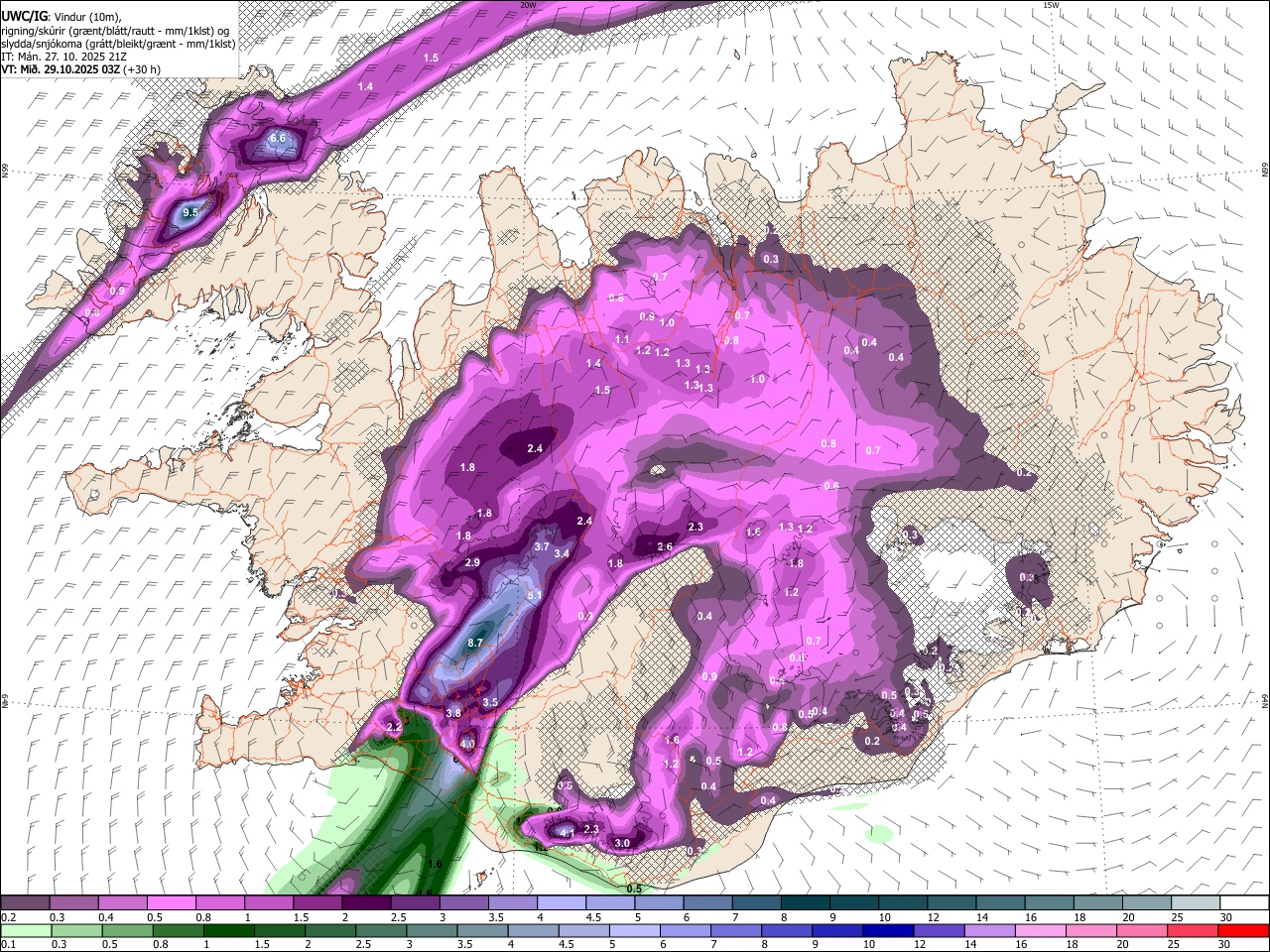Pick the 0.5 green swatch in rain legend
The height and width of the screenshot is (952, 1270).
126,930
